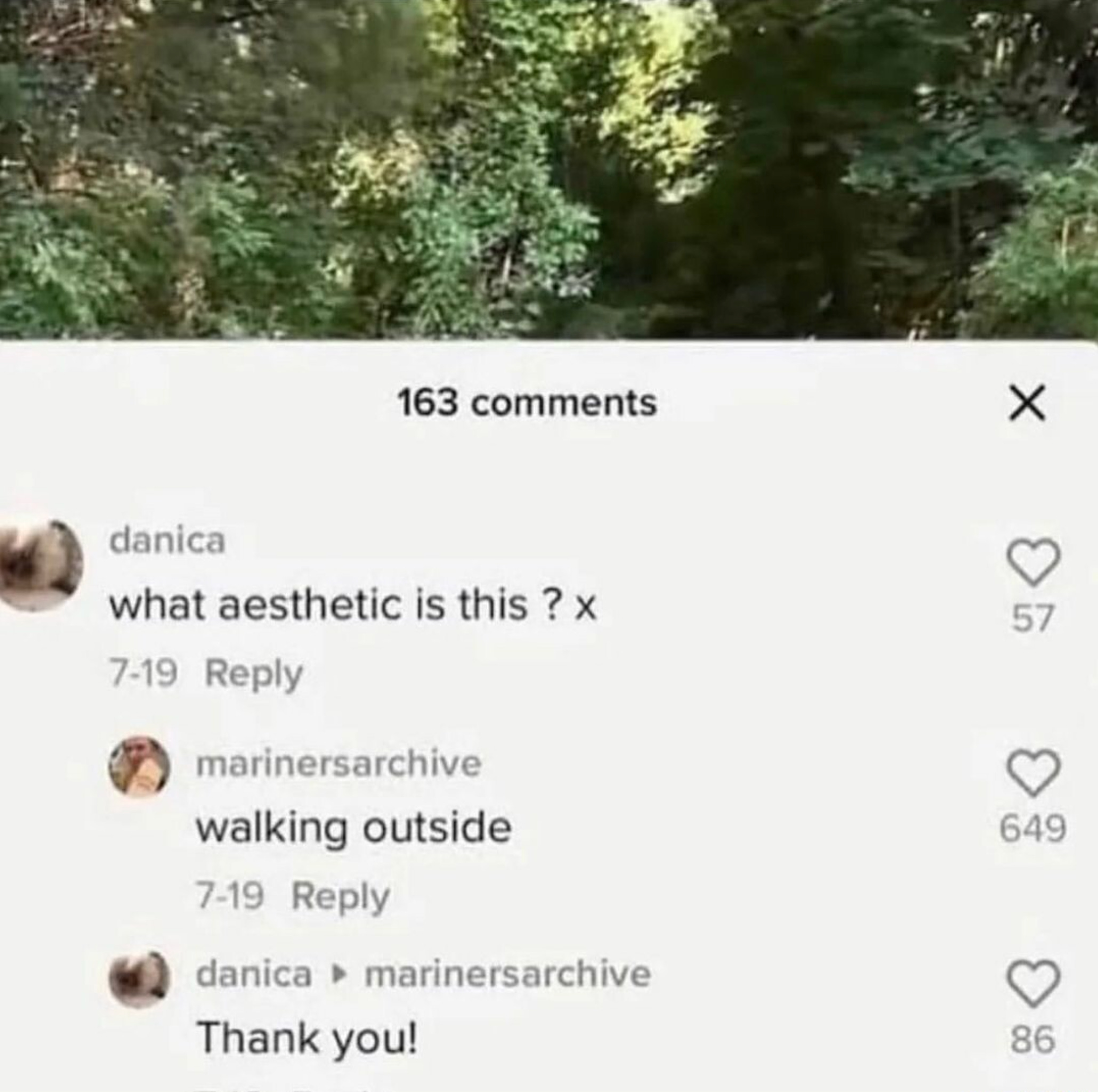Tap the marinersarchive mention after the arrow

[x=508, y=974]
